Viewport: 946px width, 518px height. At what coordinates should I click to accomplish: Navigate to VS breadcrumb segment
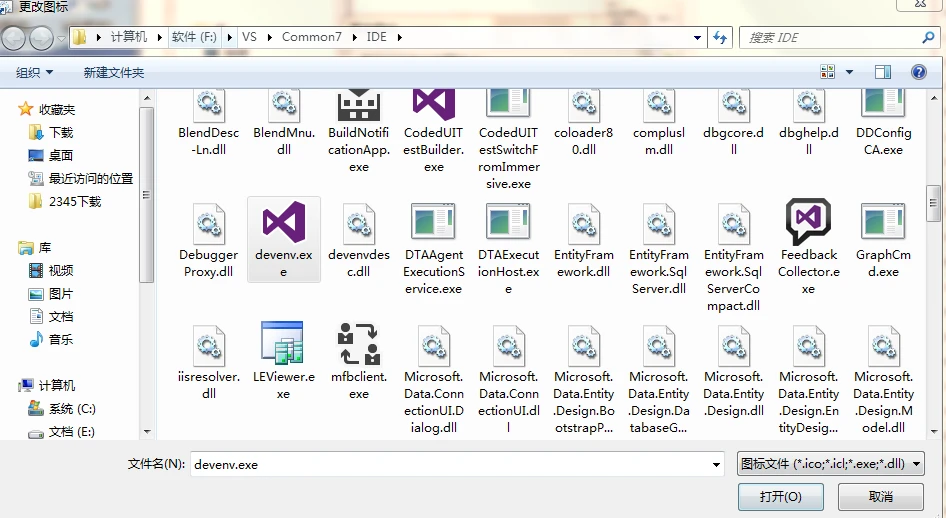pos(249,37)
